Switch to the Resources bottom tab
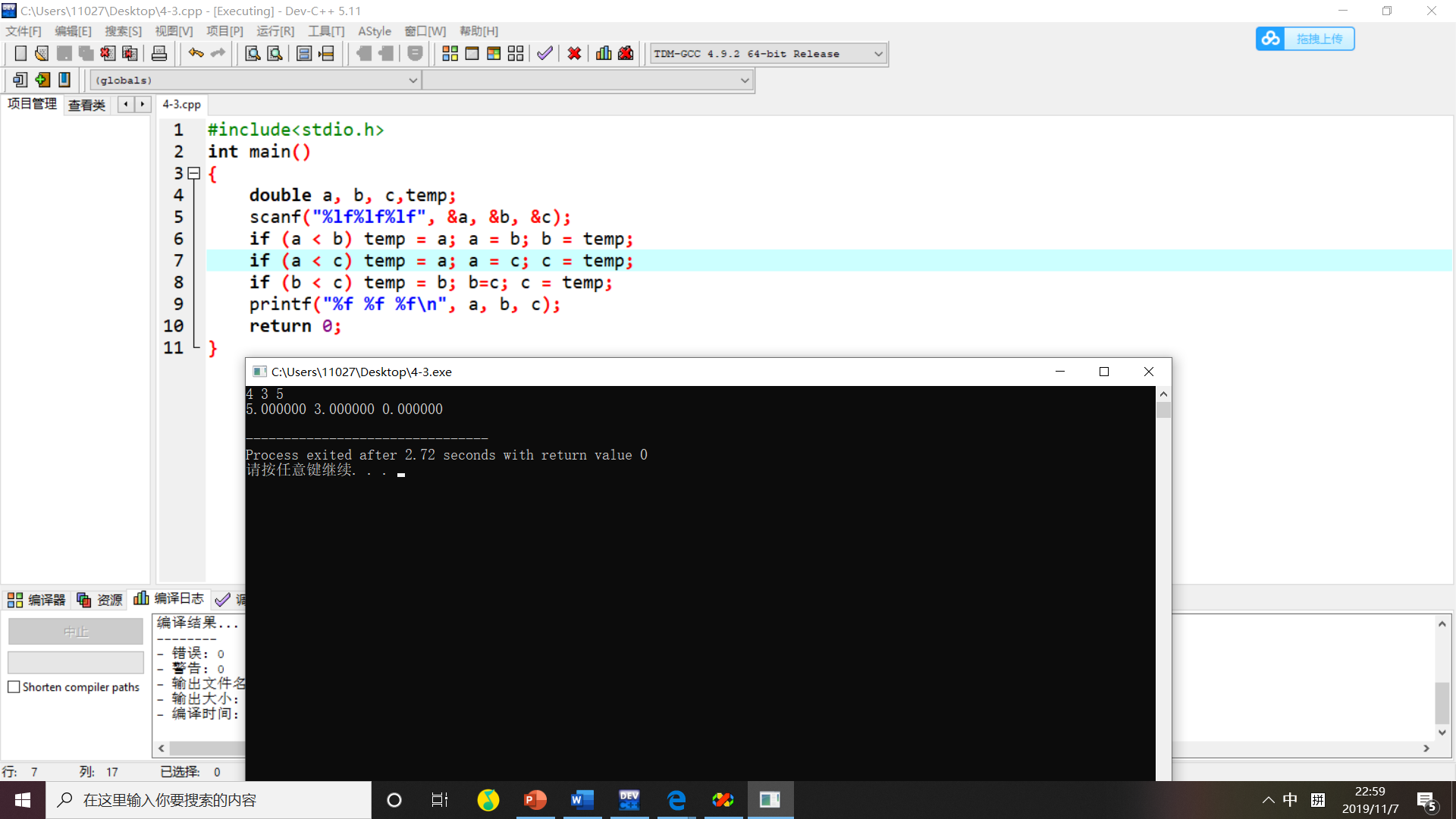The width and height of the screenshot is (1456, 819). coord(100,600)
